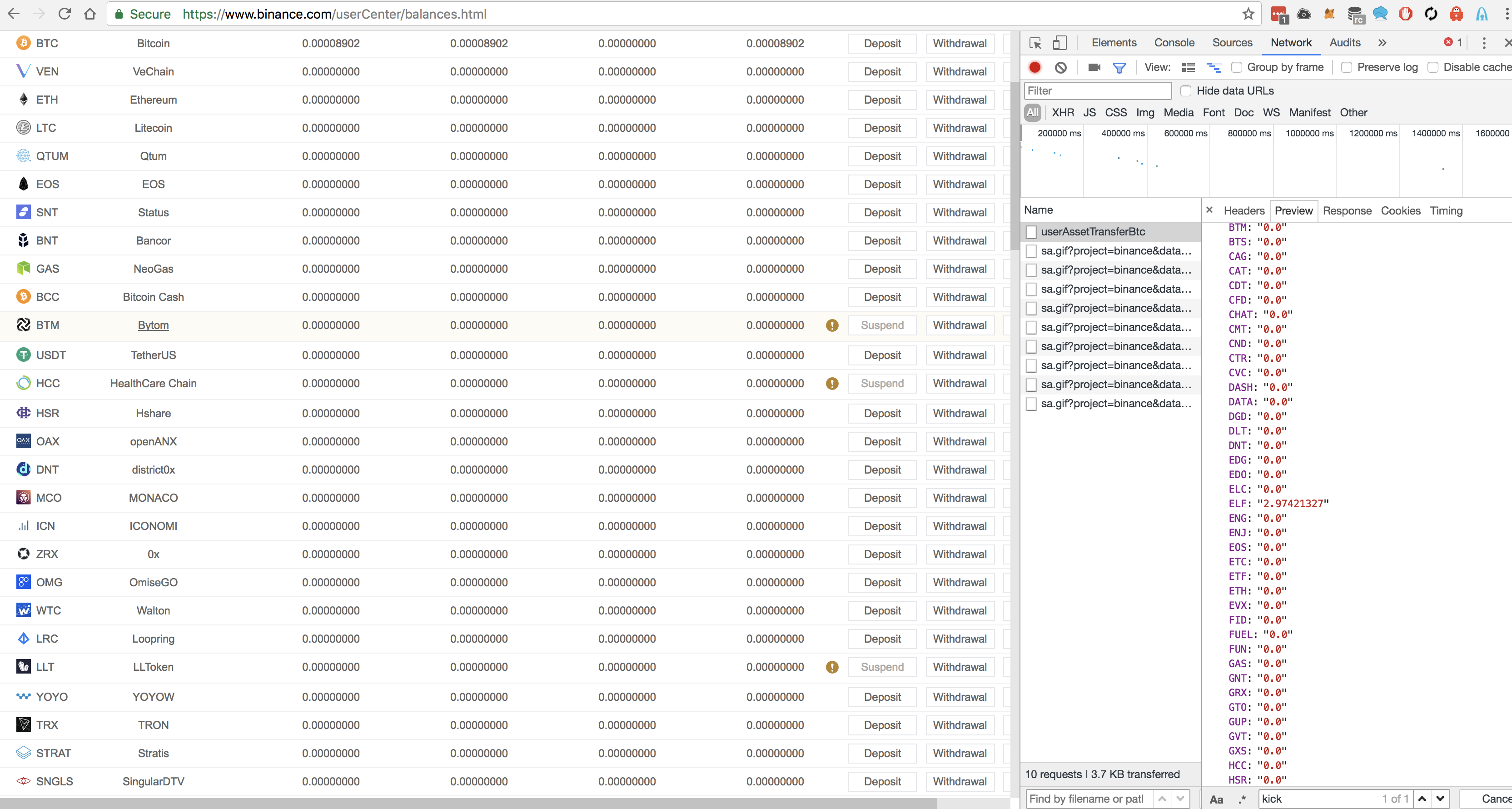Click the ETH coin icon

click(x=24, y=100)
